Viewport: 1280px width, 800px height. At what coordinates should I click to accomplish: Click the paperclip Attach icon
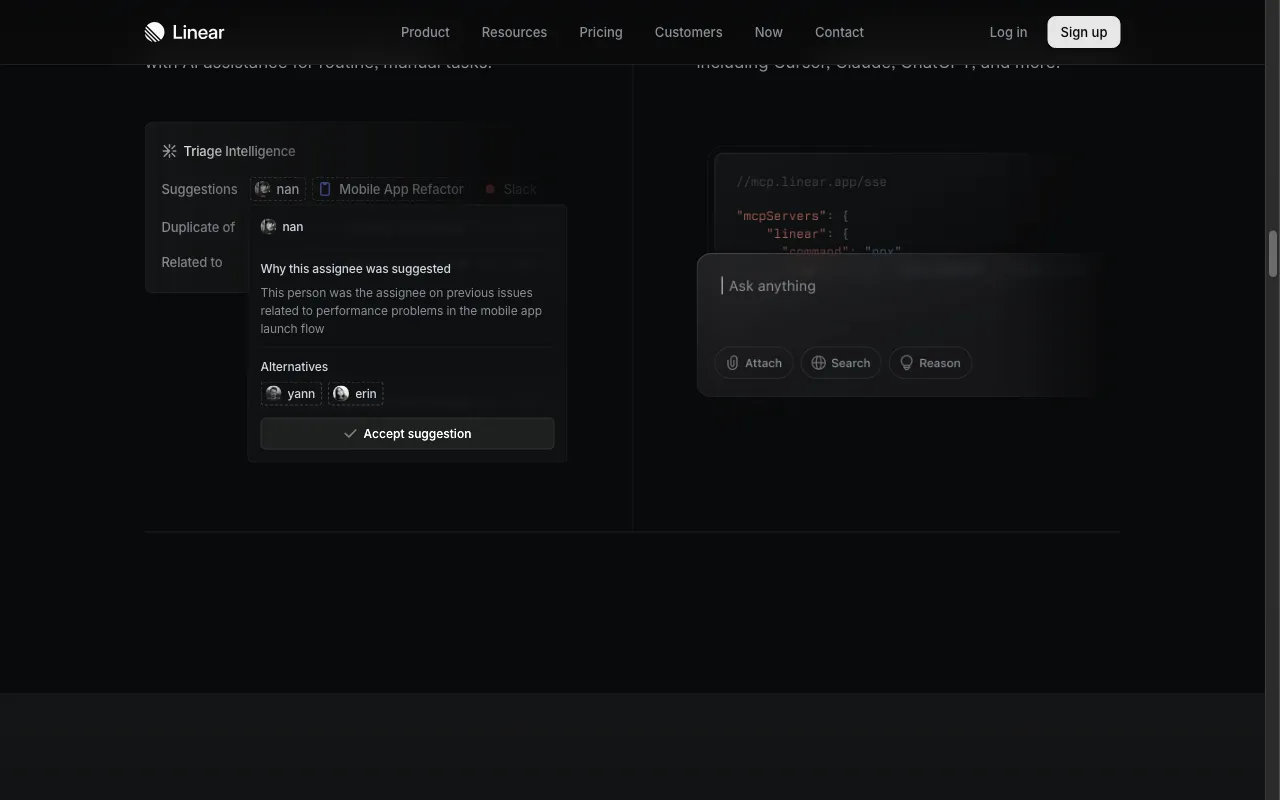click(732, 363)
